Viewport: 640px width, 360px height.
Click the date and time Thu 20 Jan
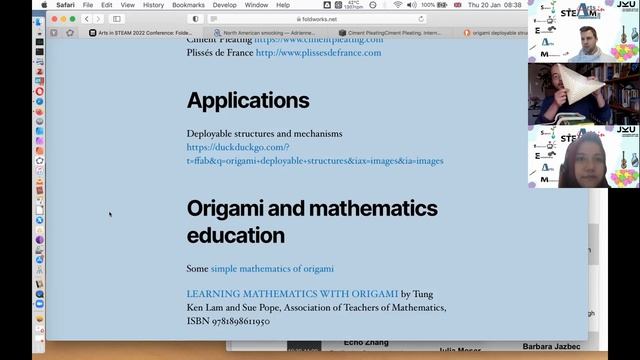pos(494,5)
